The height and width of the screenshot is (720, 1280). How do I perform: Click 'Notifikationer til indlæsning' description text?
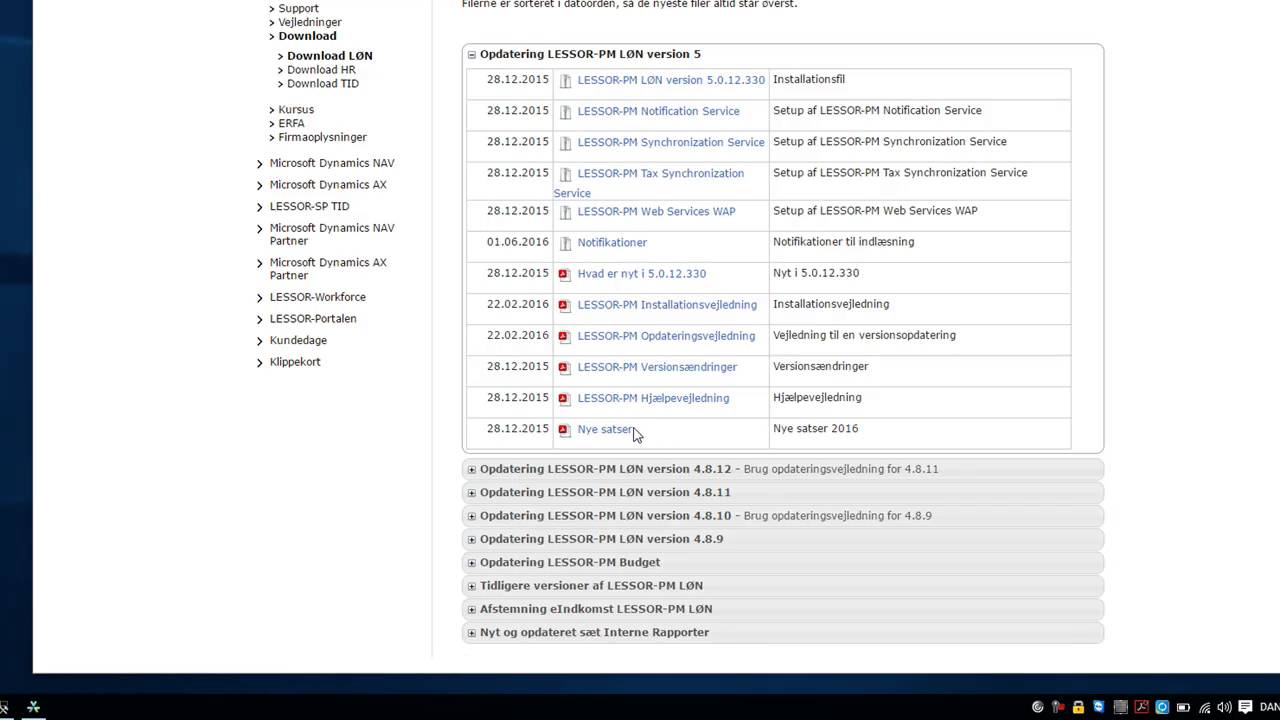(843, 242)
